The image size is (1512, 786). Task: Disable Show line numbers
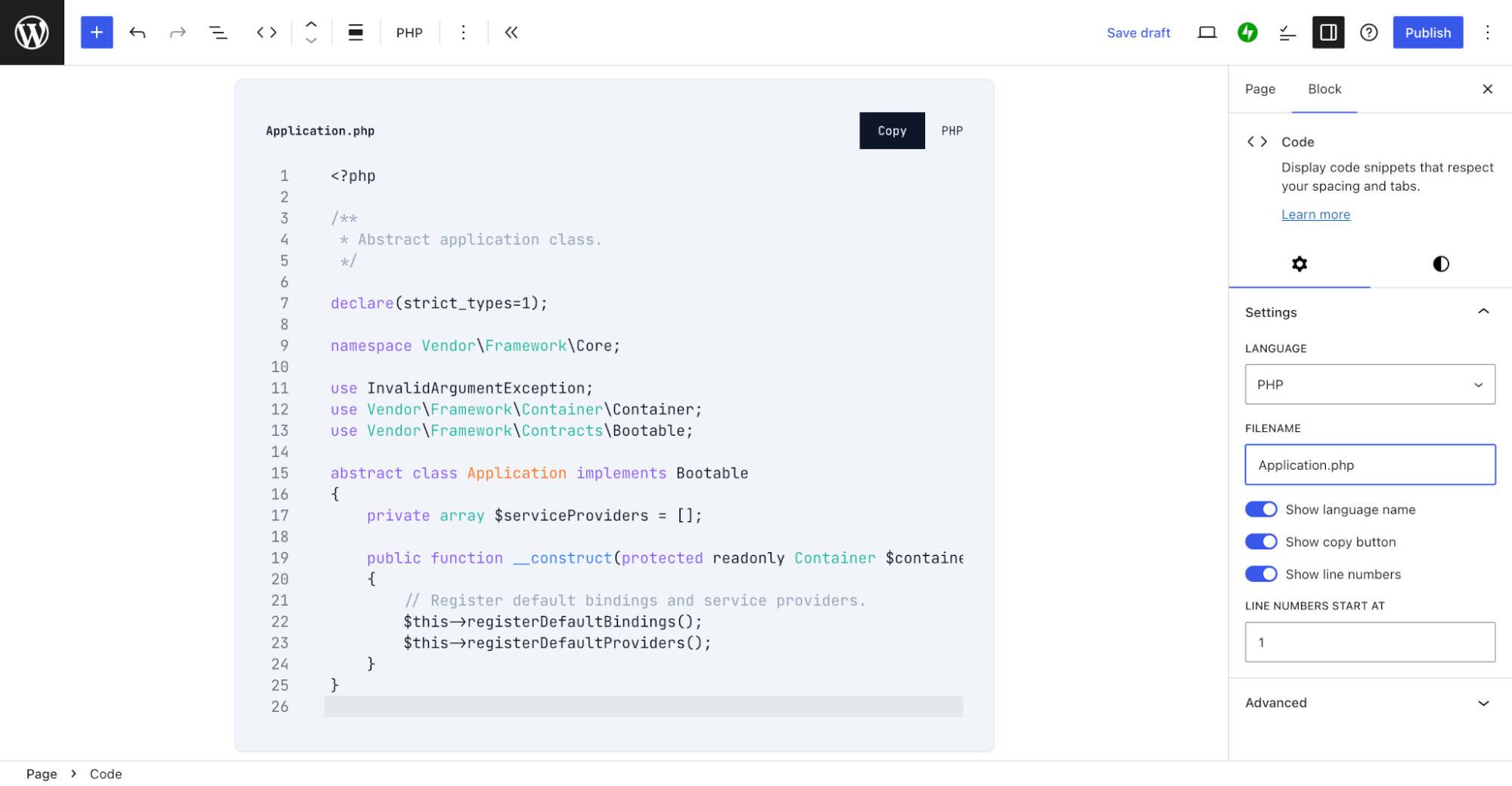(1261, 573)
